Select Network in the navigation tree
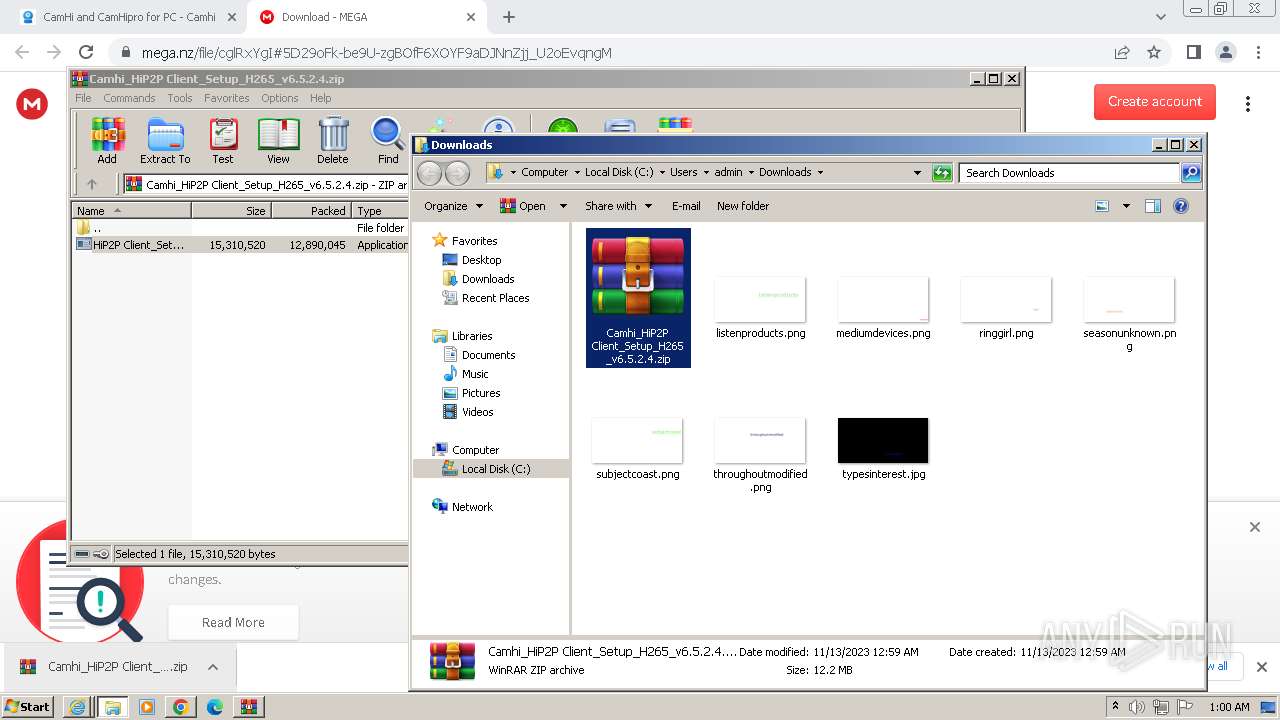1280x720 pixels. (x=472, y=507)
